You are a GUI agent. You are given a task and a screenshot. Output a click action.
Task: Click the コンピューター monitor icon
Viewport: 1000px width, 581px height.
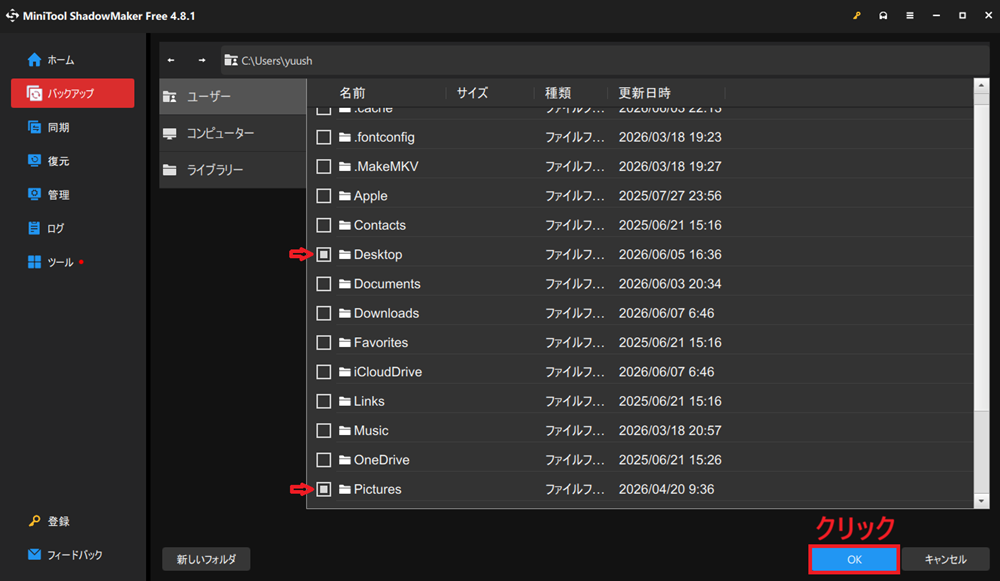[x=170, y=133]
